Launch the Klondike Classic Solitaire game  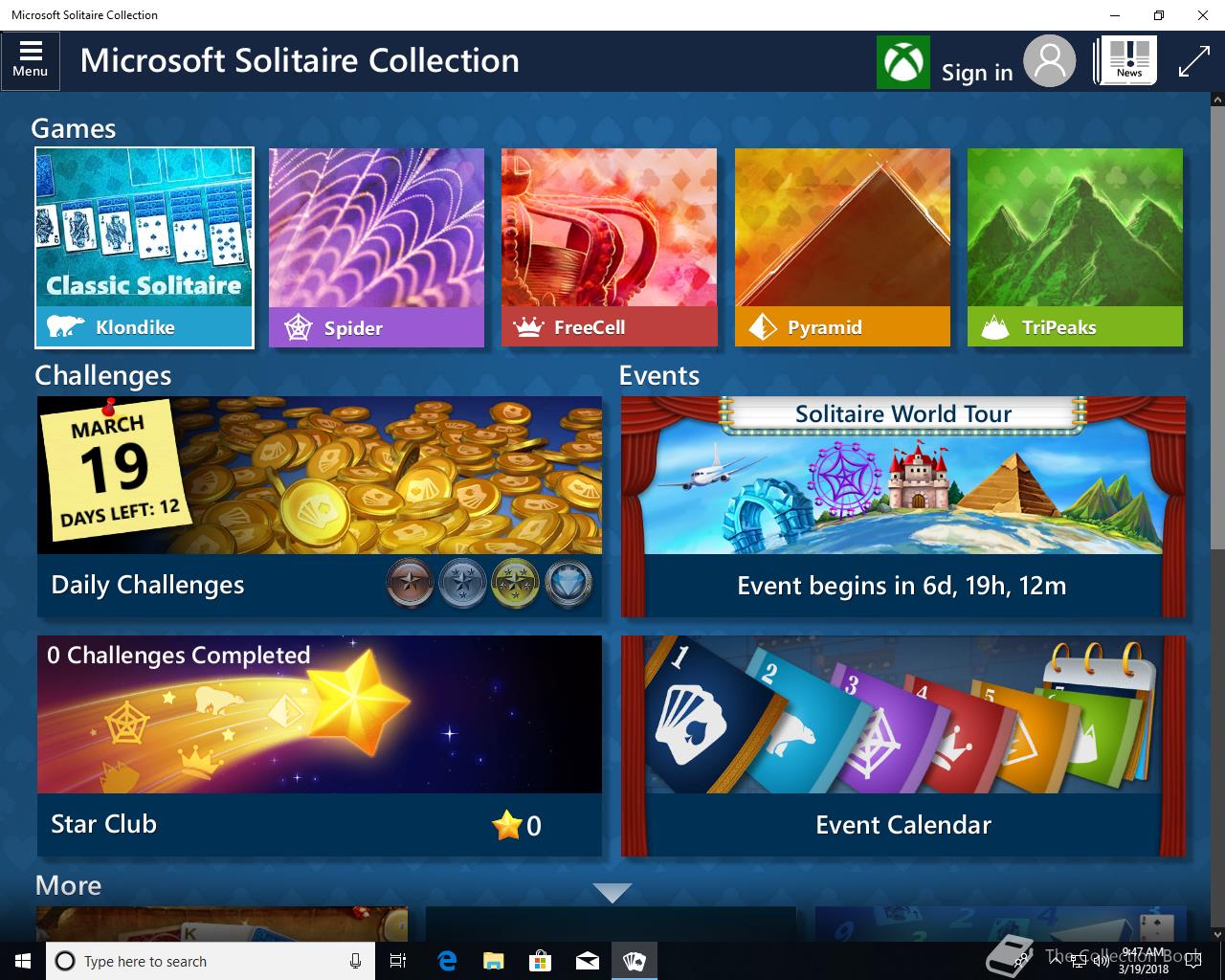pos(145,248)
